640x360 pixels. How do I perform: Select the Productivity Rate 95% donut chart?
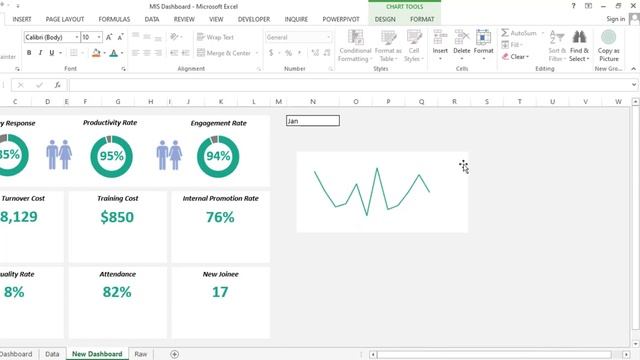111,156
